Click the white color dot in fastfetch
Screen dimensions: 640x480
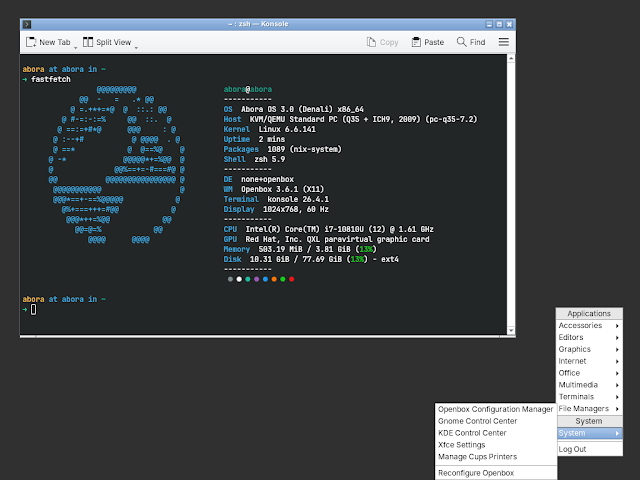(239, 279)
